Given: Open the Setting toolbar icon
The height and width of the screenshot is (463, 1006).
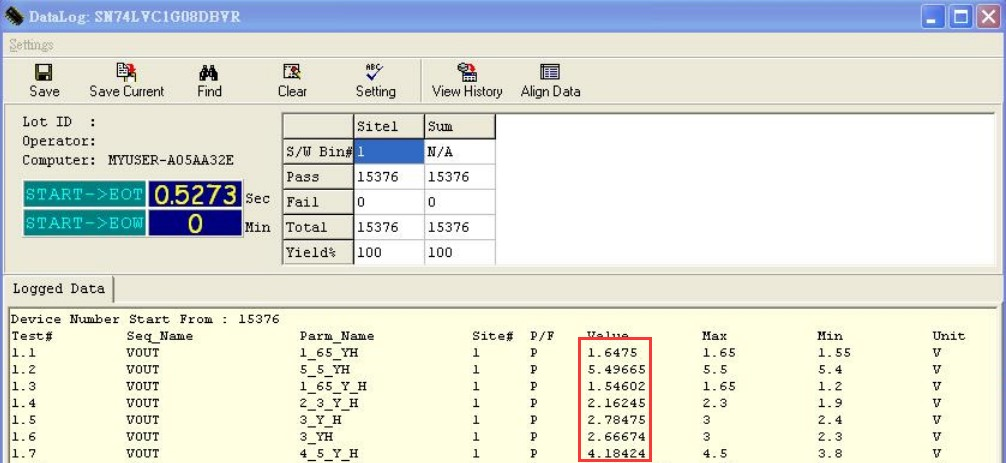Looking at the screenshot, I should [375, 72].
